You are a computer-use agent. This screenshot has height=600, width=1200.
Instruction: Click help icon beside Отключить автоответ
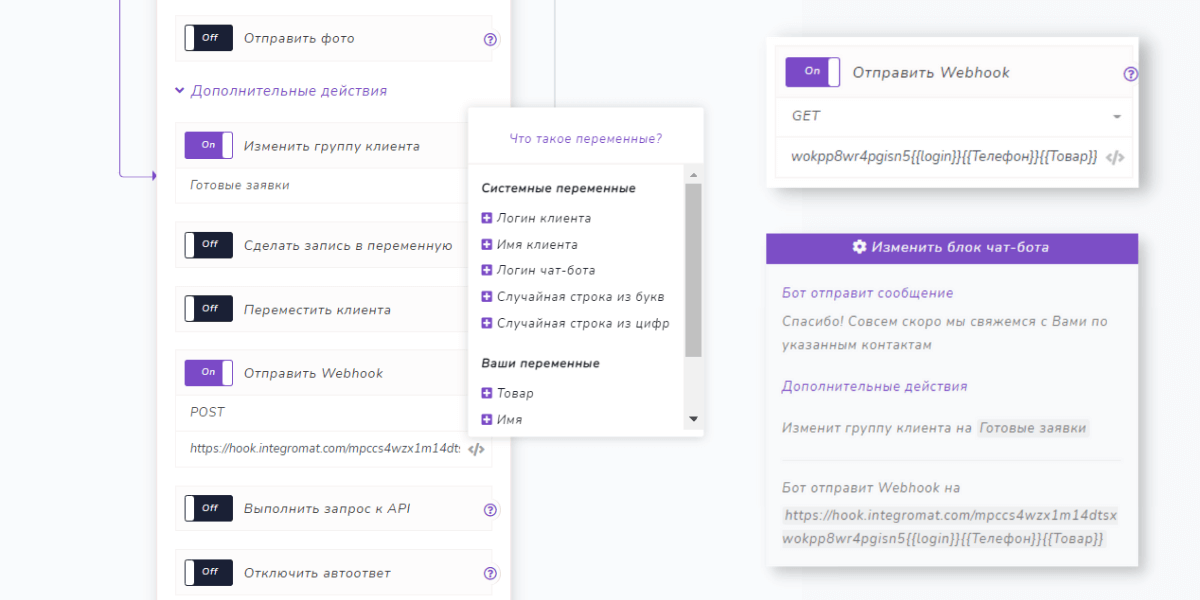click(490, 574)
